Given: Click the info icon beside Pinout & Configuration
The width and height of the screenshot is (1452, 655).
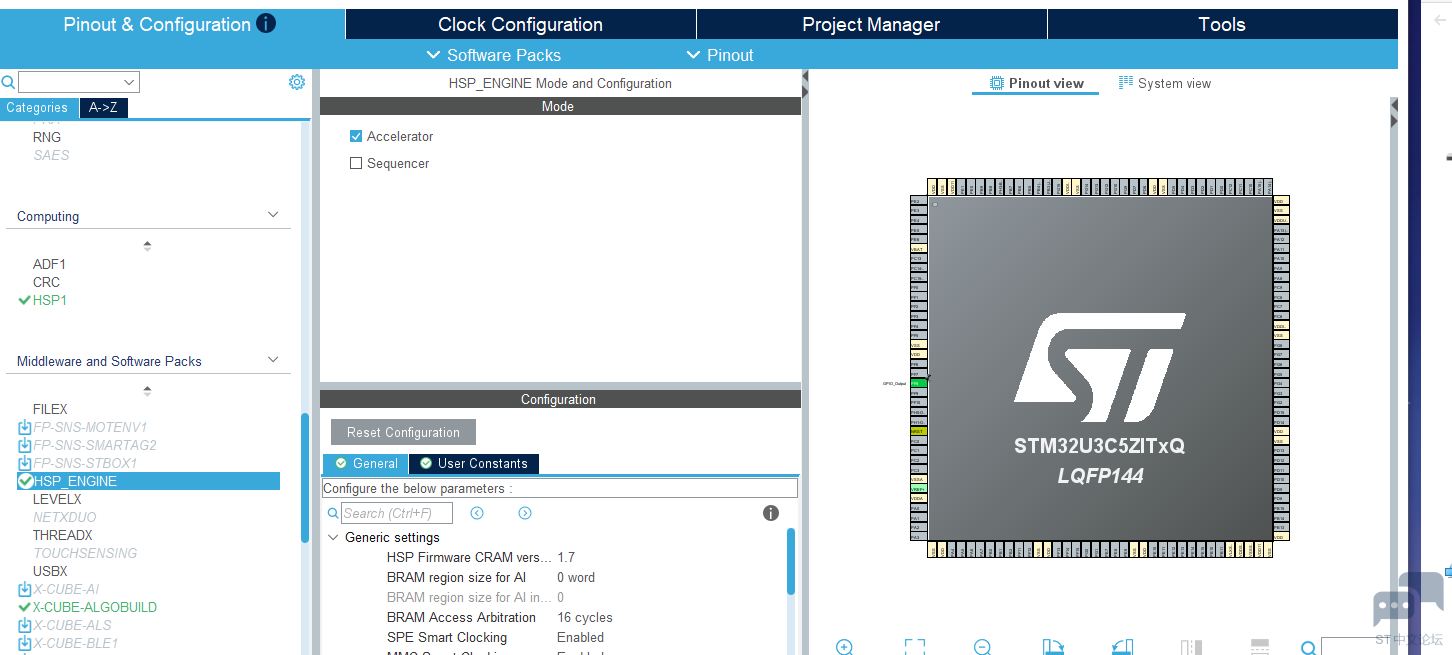Looking at the screenshot, I should tap(266, 24).
